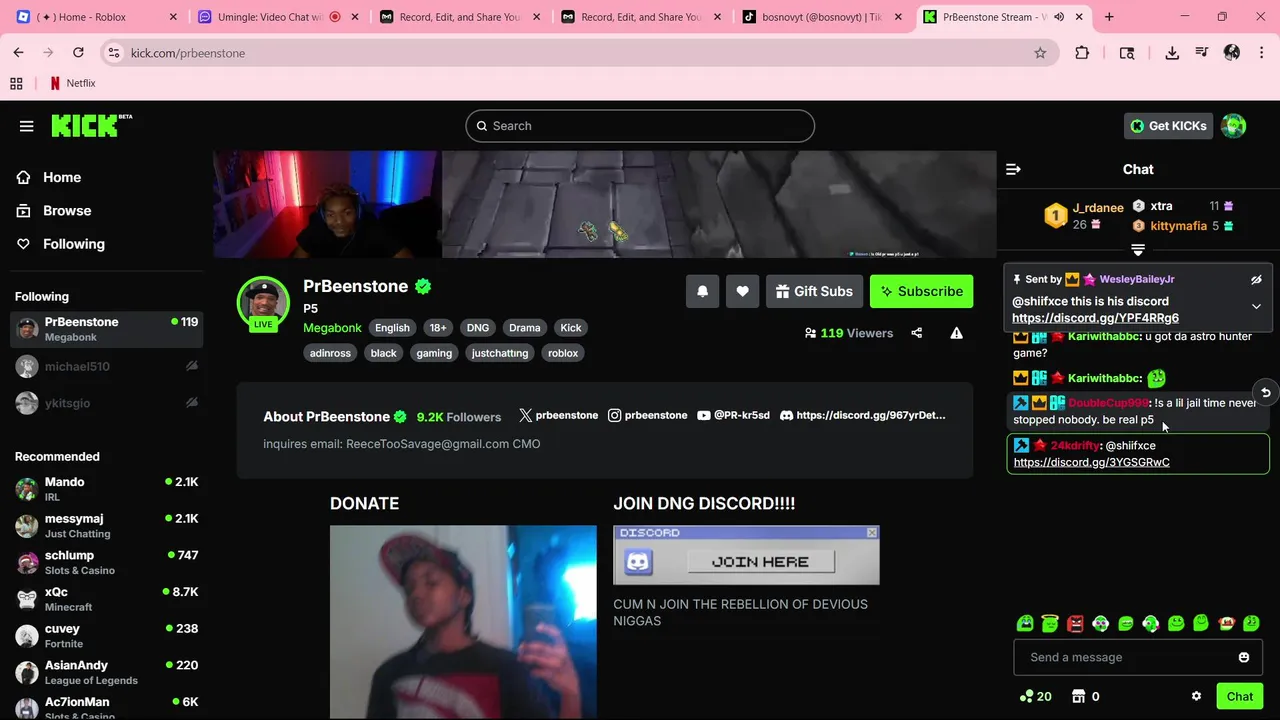
Task: Collapse the chat panel
Action: (x=1013, y=169)
